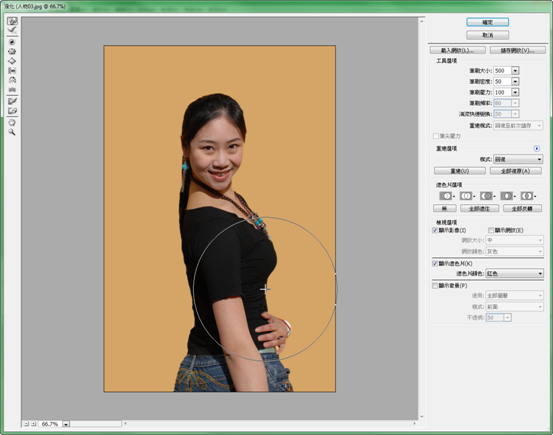Select the Bloat tool
553x435 pixels.
click(12, 61)
